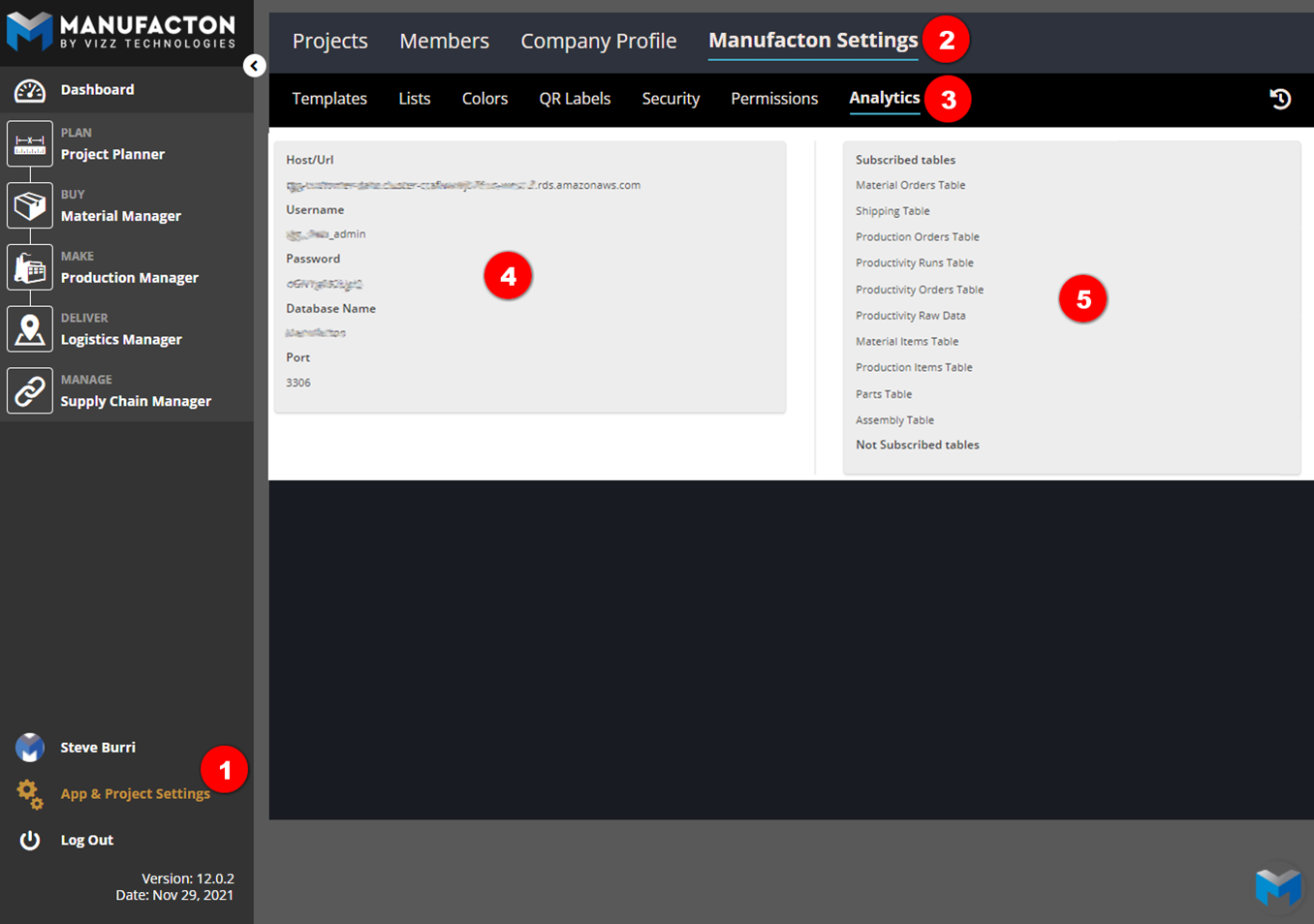1314x924 pixels.
Task: Click the Manufacton chat logo bottom right
Action: 1277,885
